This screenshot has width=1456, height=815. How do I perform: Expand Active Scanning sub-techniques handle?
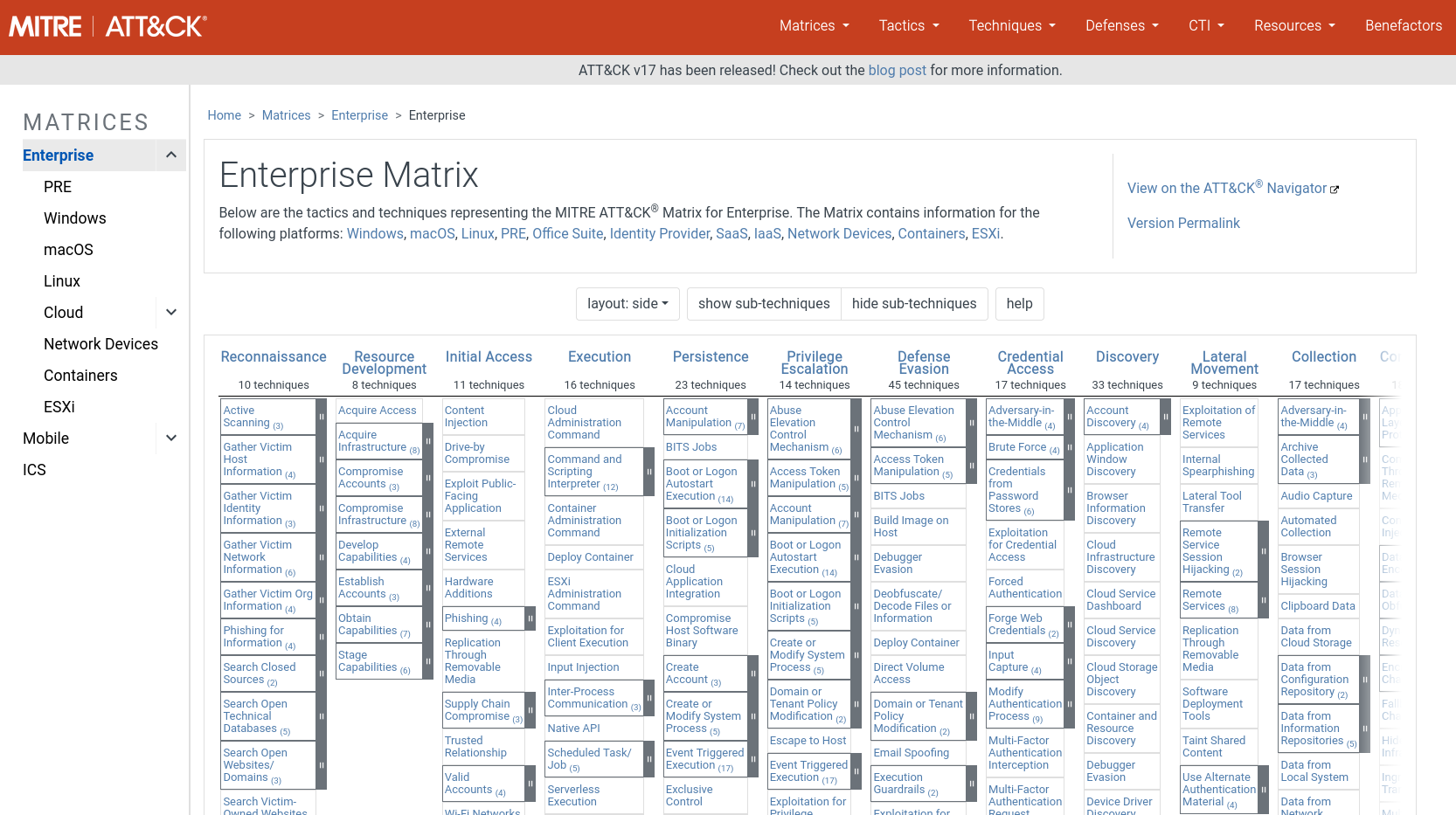[321, 417]
